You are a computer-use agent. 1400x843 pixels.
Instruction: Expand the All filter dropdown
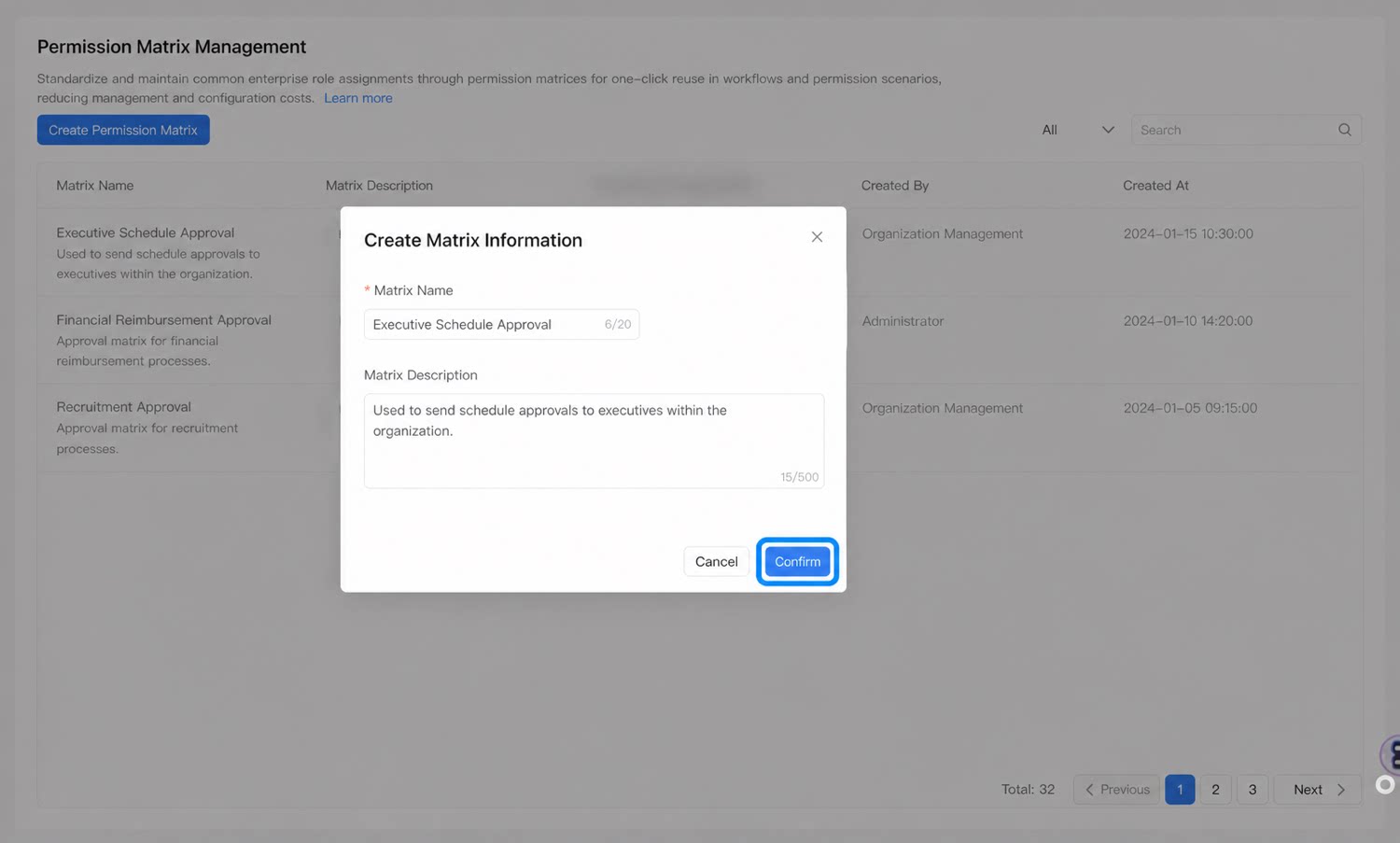(x=1078, y=130)
